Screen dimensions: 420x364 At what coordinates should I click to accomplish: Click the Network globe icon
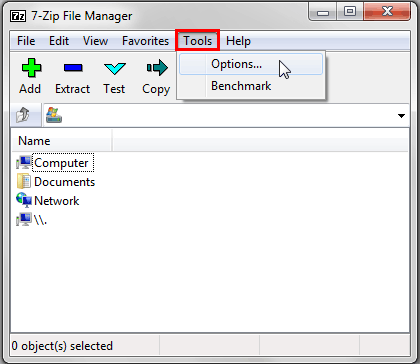[x=24, y=200]
